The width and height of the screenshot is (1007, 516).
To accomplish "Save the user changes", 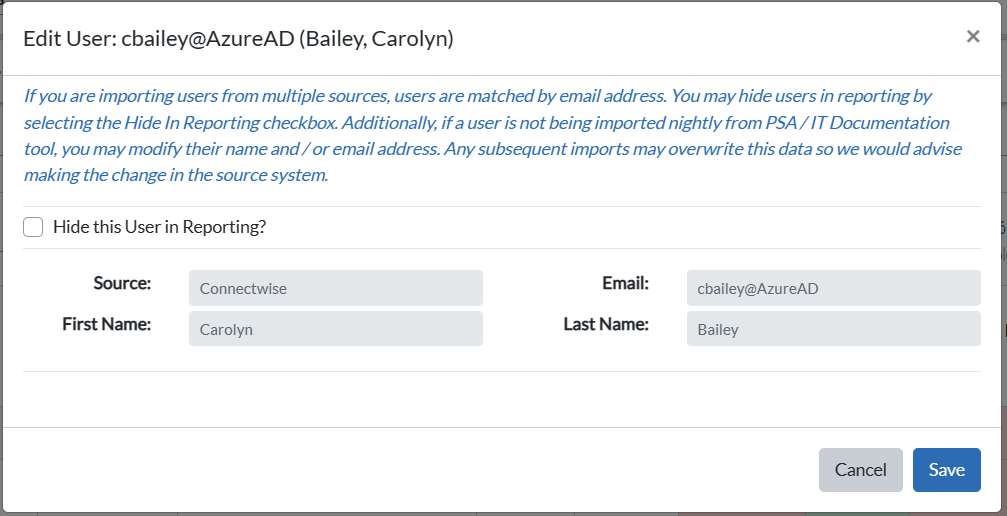I will 947,470.
